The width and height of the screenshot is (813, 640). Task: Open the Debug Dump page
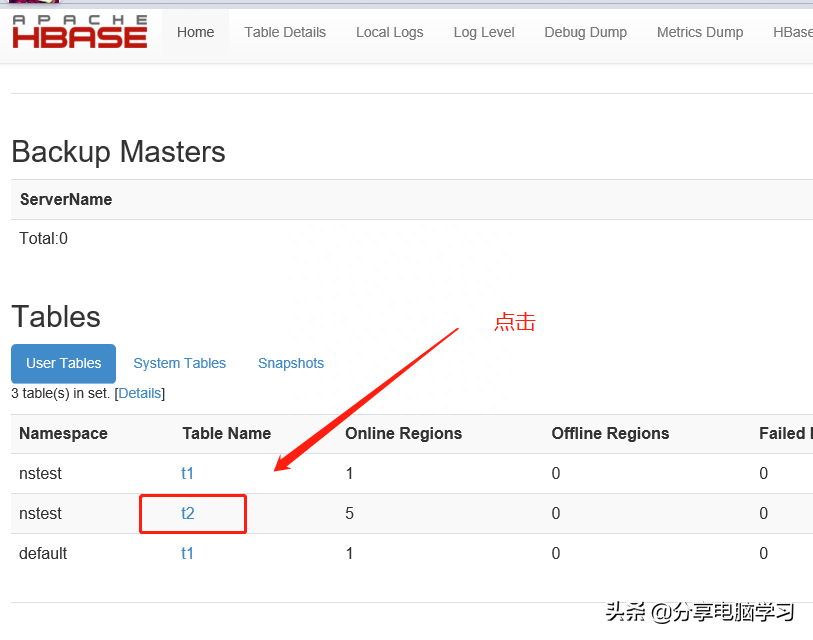point(585,32)
